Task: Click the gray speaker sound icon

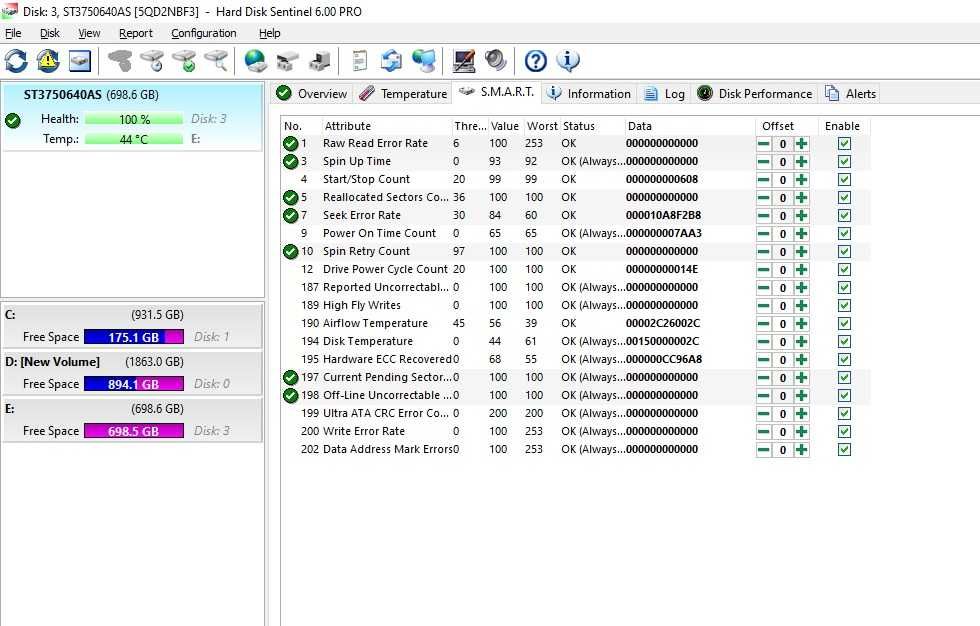Action: coord(496,61)
